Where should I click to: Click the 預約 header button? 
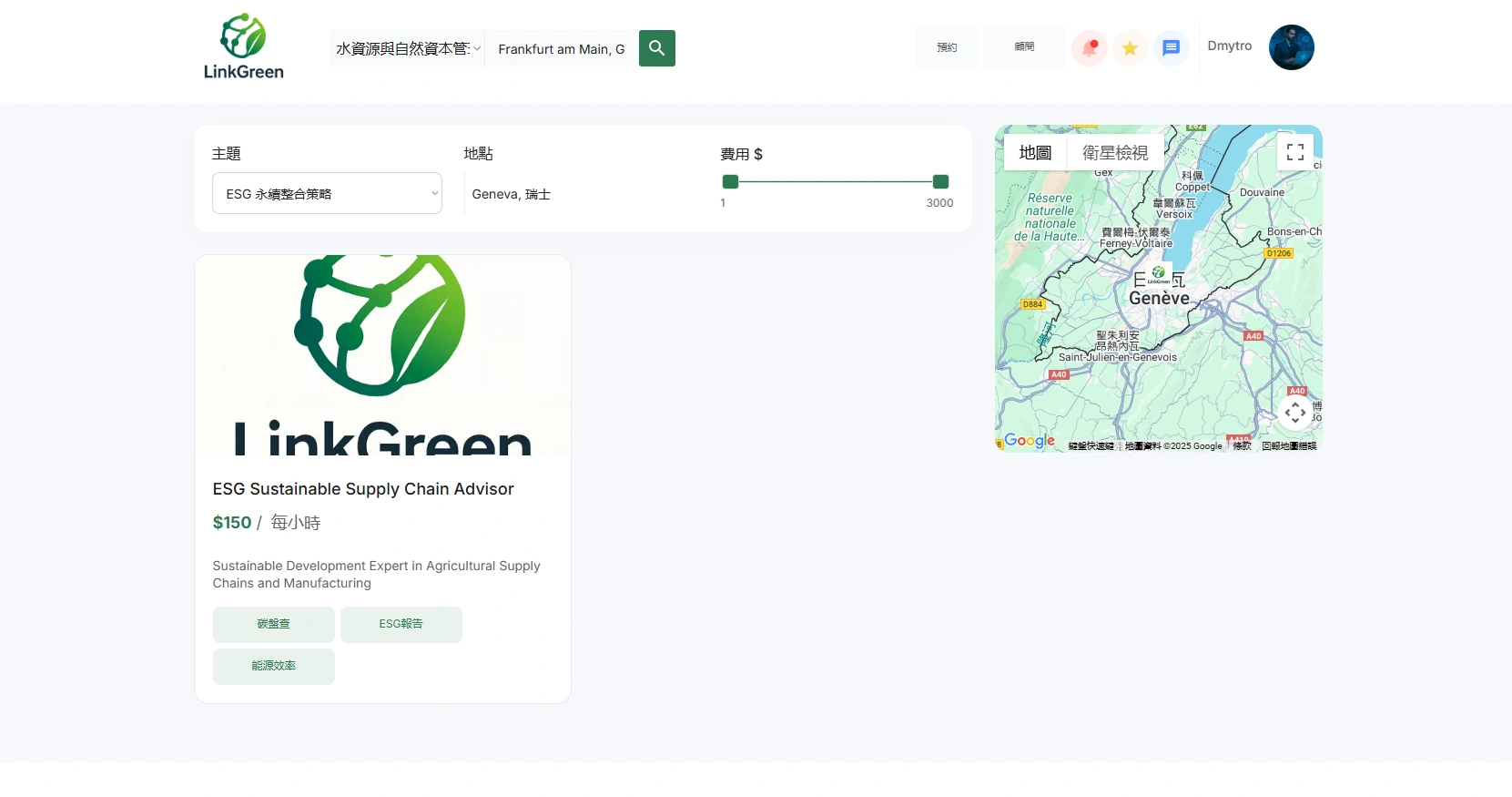(948, 47)
